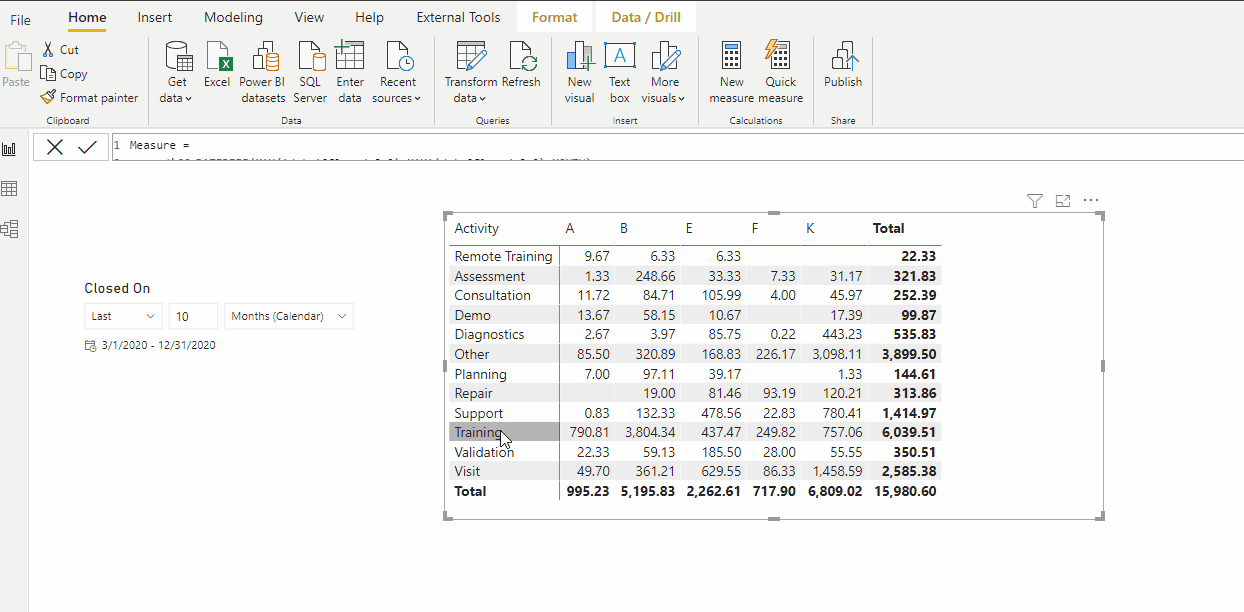Select the Remote Training row label

click(x=503, y=256)
